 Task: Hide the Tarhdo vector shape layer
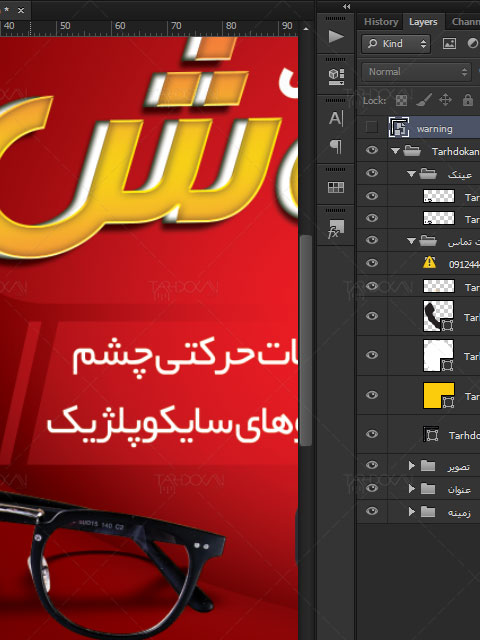(371, 434)
